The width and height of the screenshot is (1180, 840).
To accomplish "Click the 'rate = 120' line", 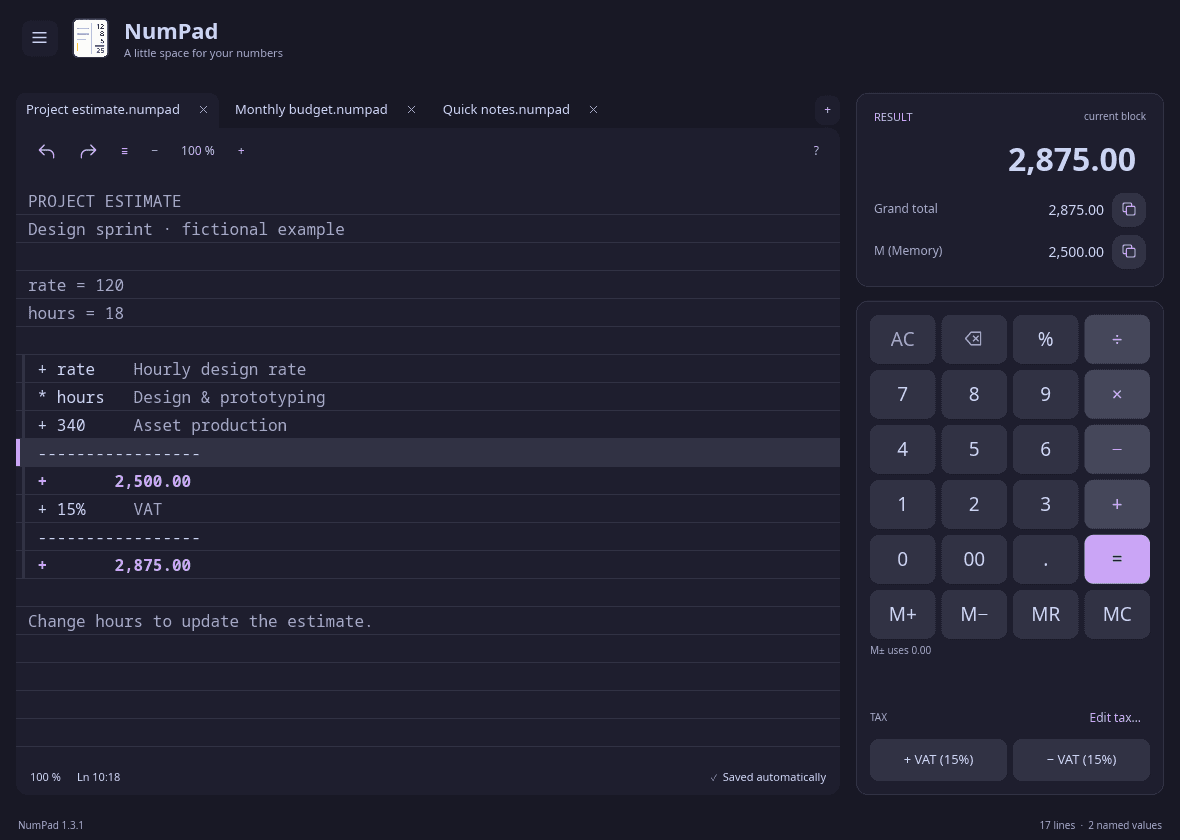I will coord(427,285).
